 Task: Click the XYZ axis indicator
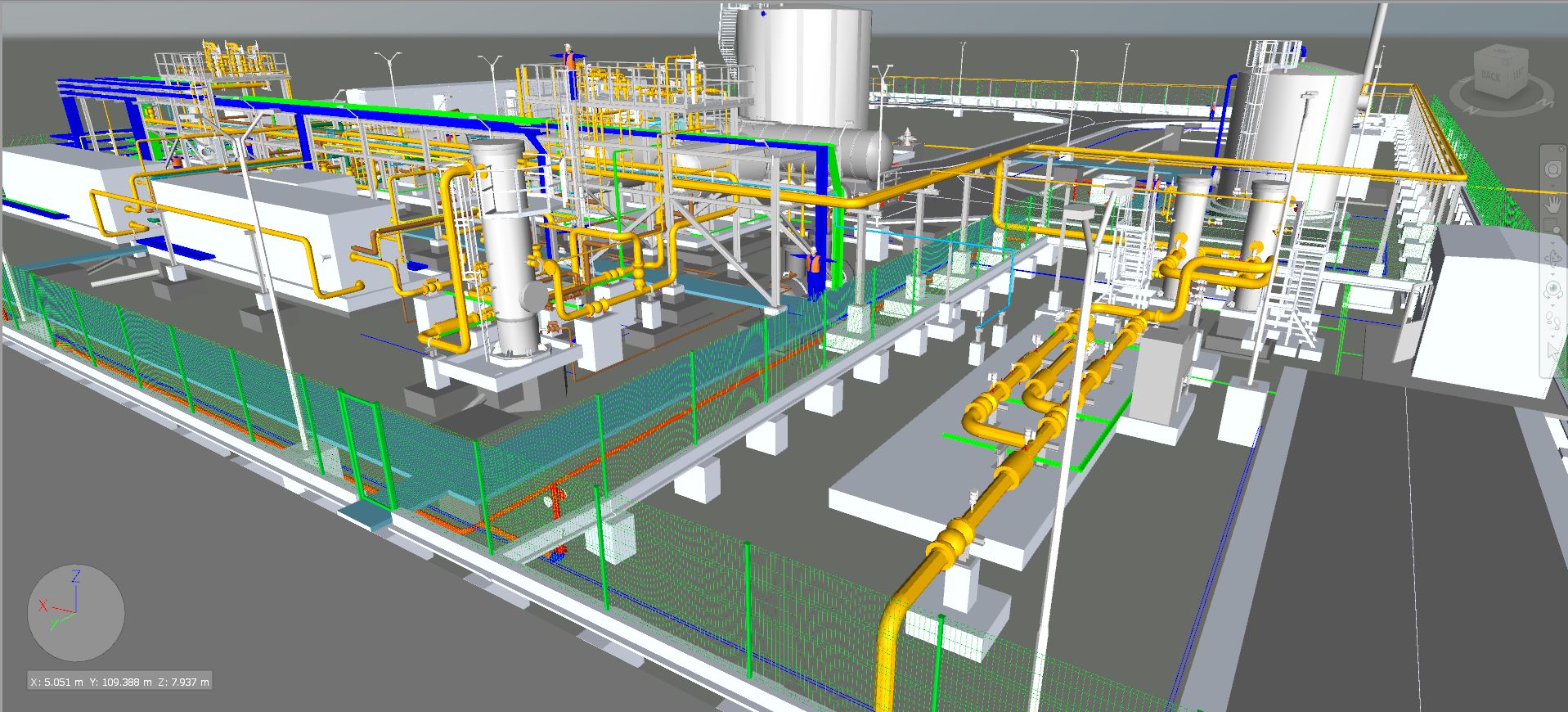click(75, 612)
